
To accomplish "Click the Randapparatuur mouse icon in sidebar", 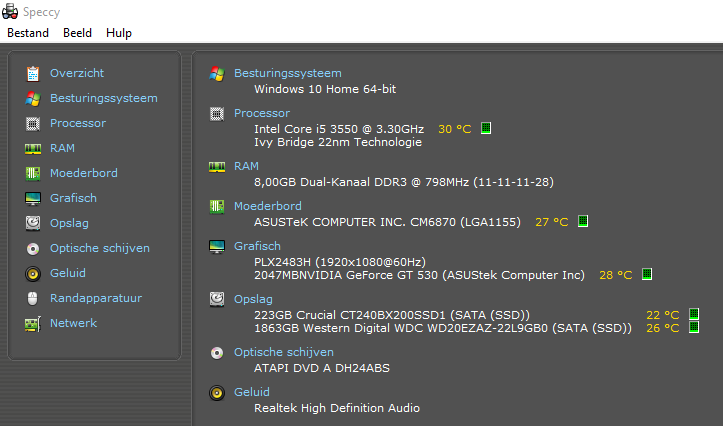I will pyautogui.click(x=33, y=298).
